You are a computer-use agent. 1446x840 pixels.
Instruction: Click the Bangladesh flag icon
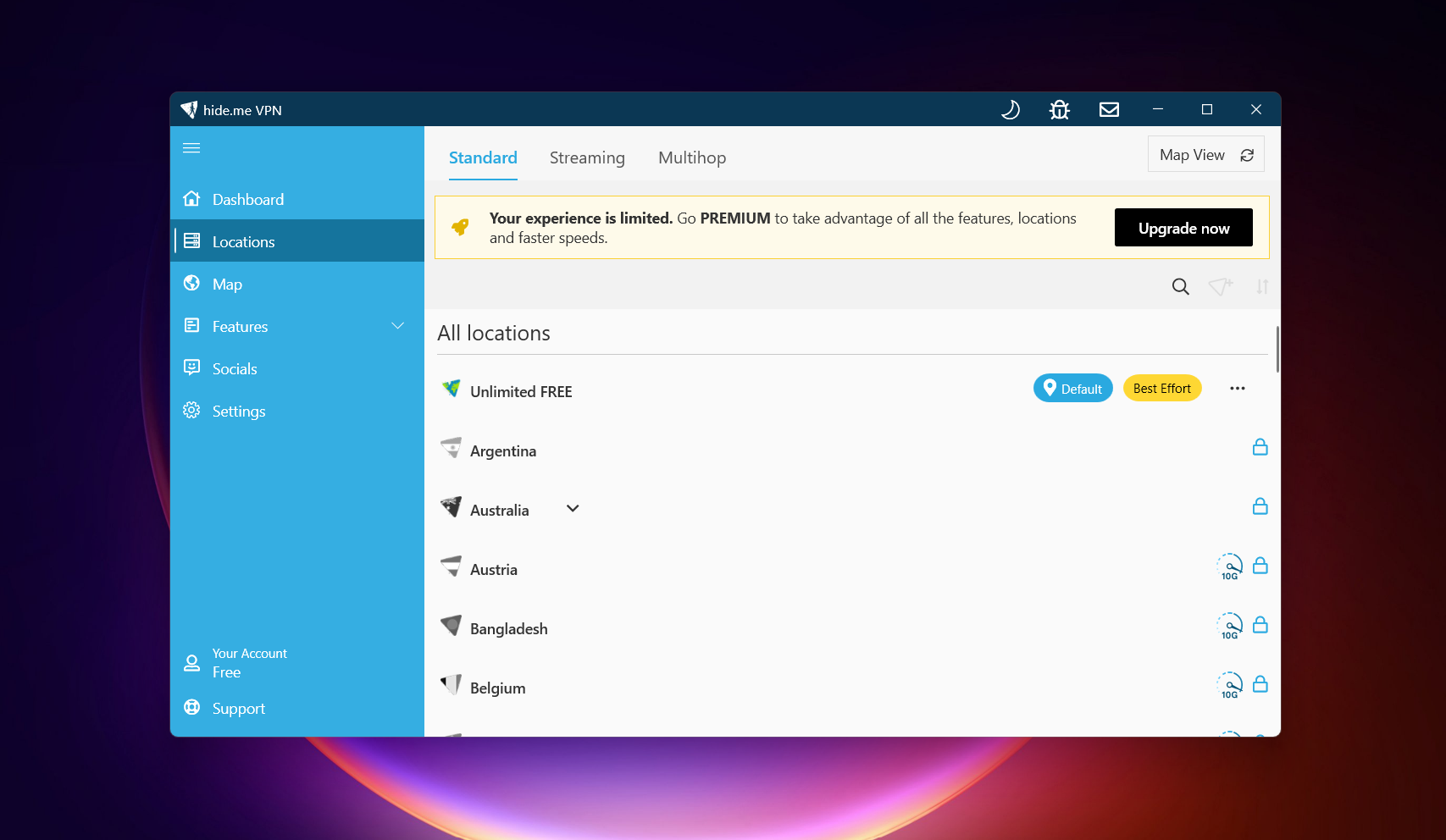pyautogui.click(x=452, y=625)
